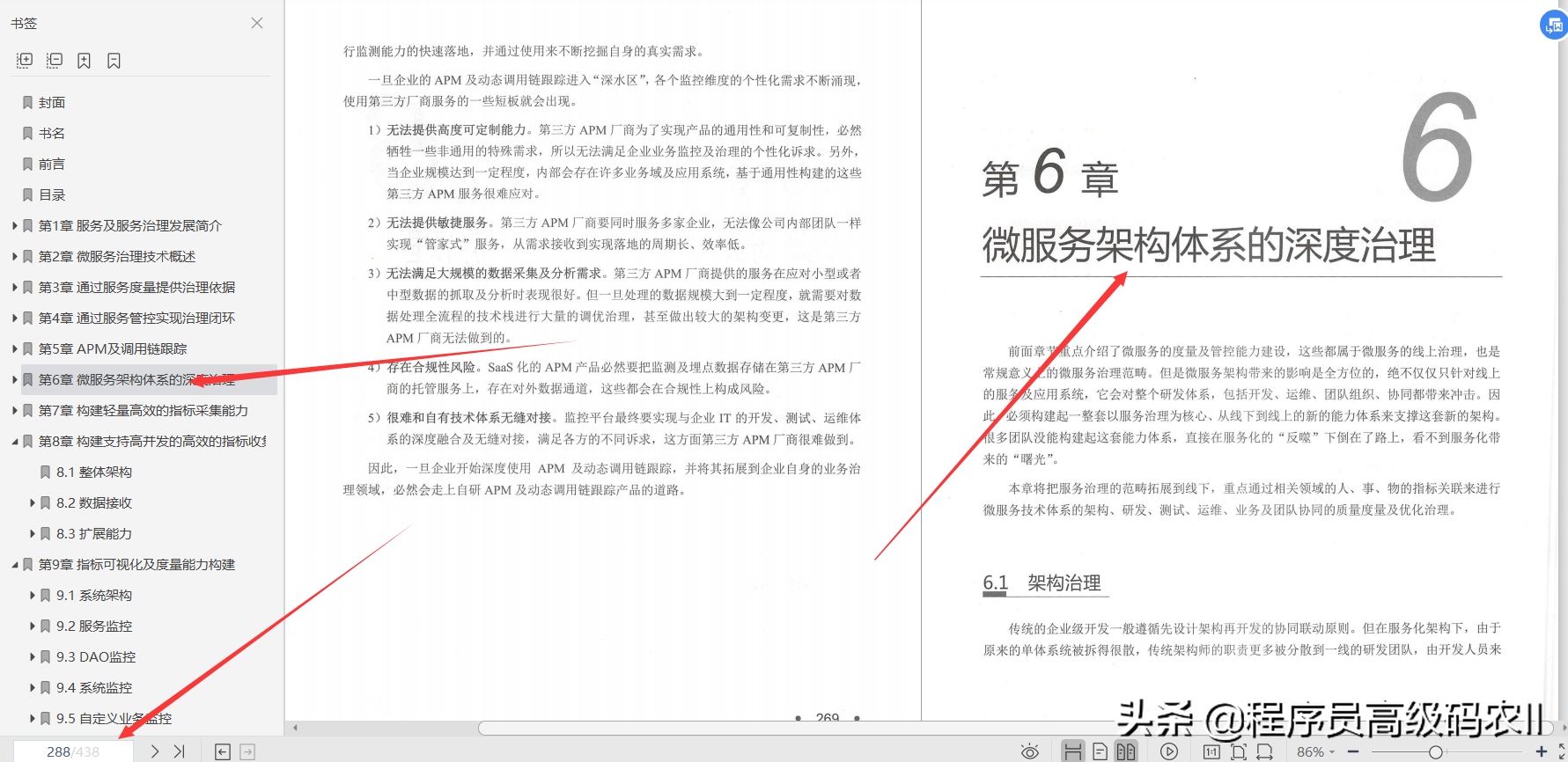The height and width of the screenshot is (762, 1568).
Task: Jump to the last page arrow
Action: point(180,751)
